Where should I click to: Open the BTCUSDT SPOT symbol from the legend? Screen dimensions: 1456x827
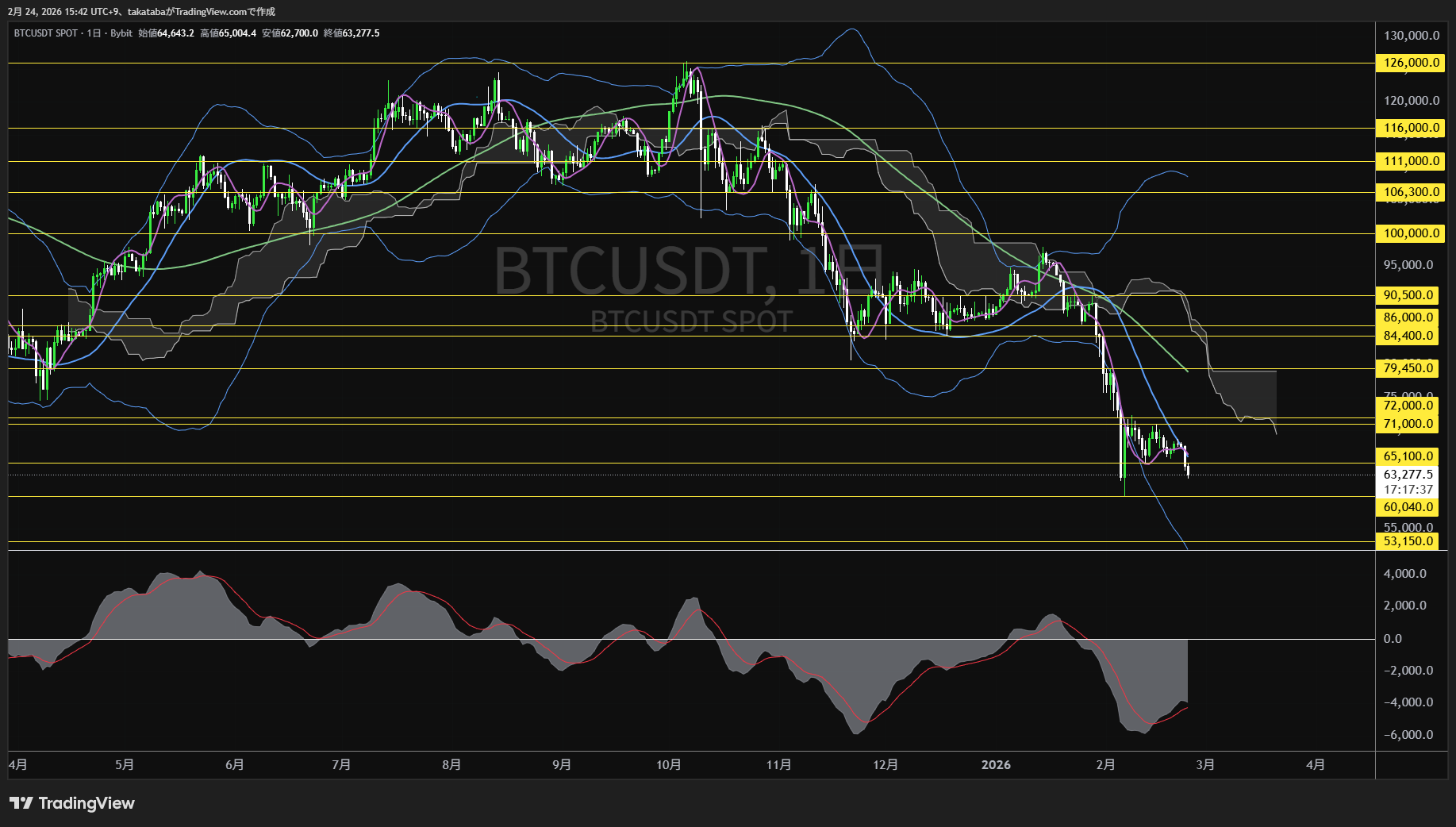(x=44, y=33)
